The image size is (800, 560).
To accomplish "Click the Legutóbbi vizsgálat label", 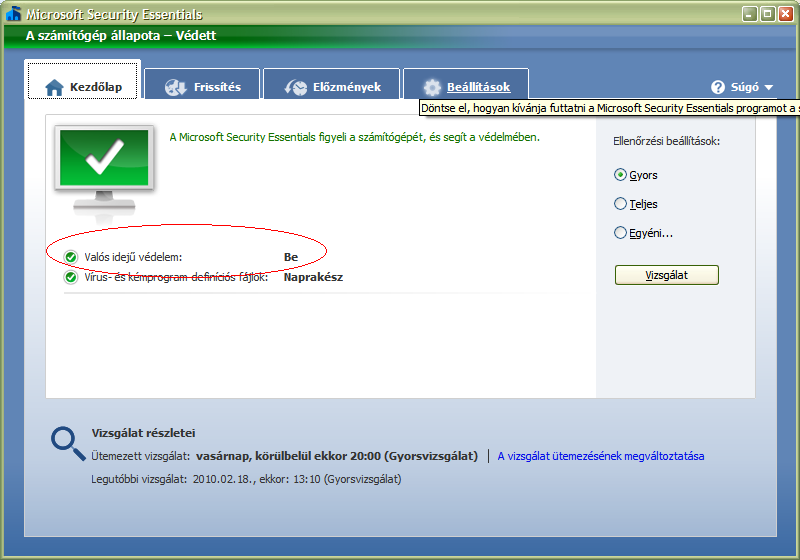I will pyautogui.click(x=139, y=479).
